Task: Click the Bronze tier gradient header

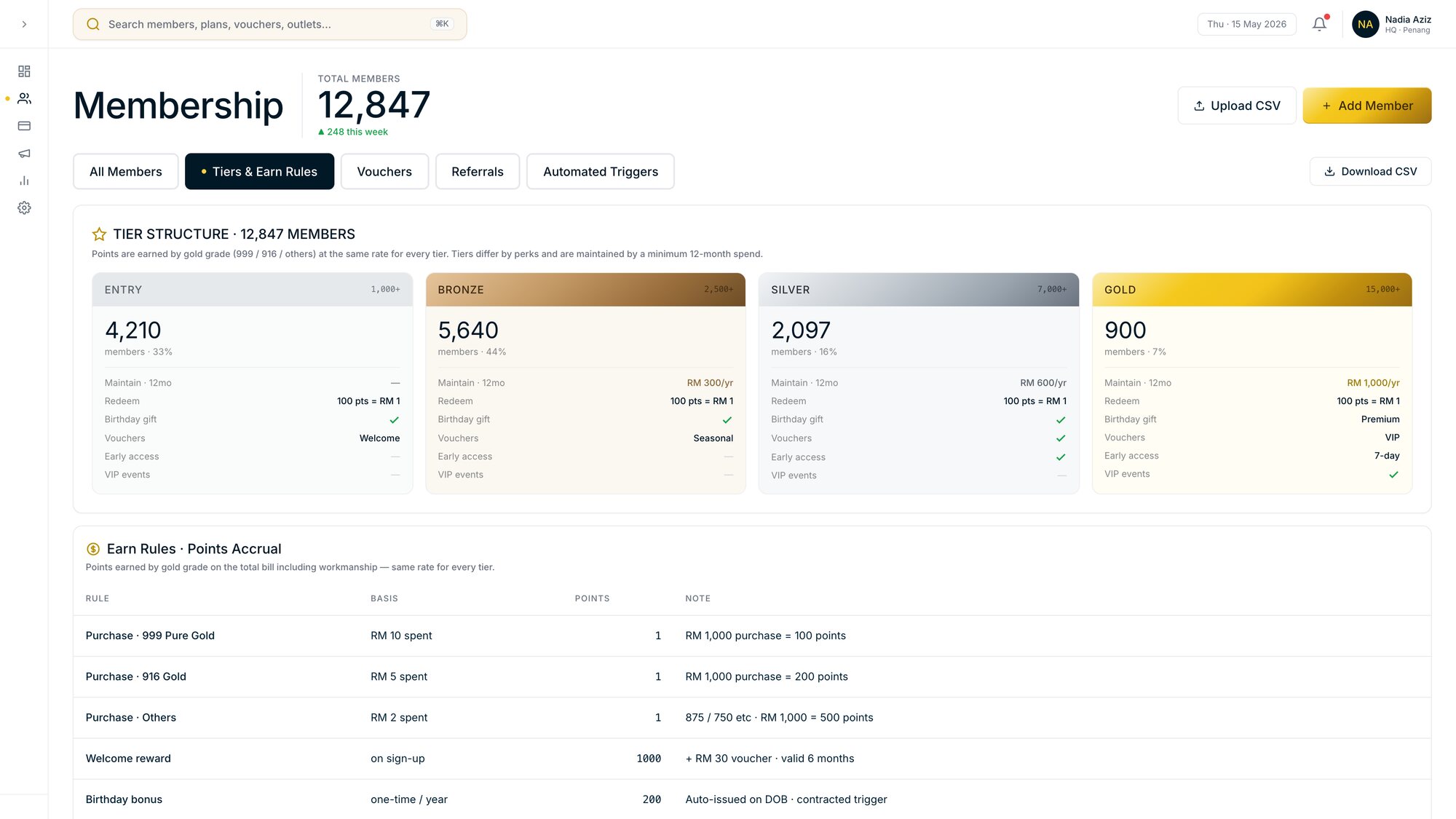Action: click(585, 290)
